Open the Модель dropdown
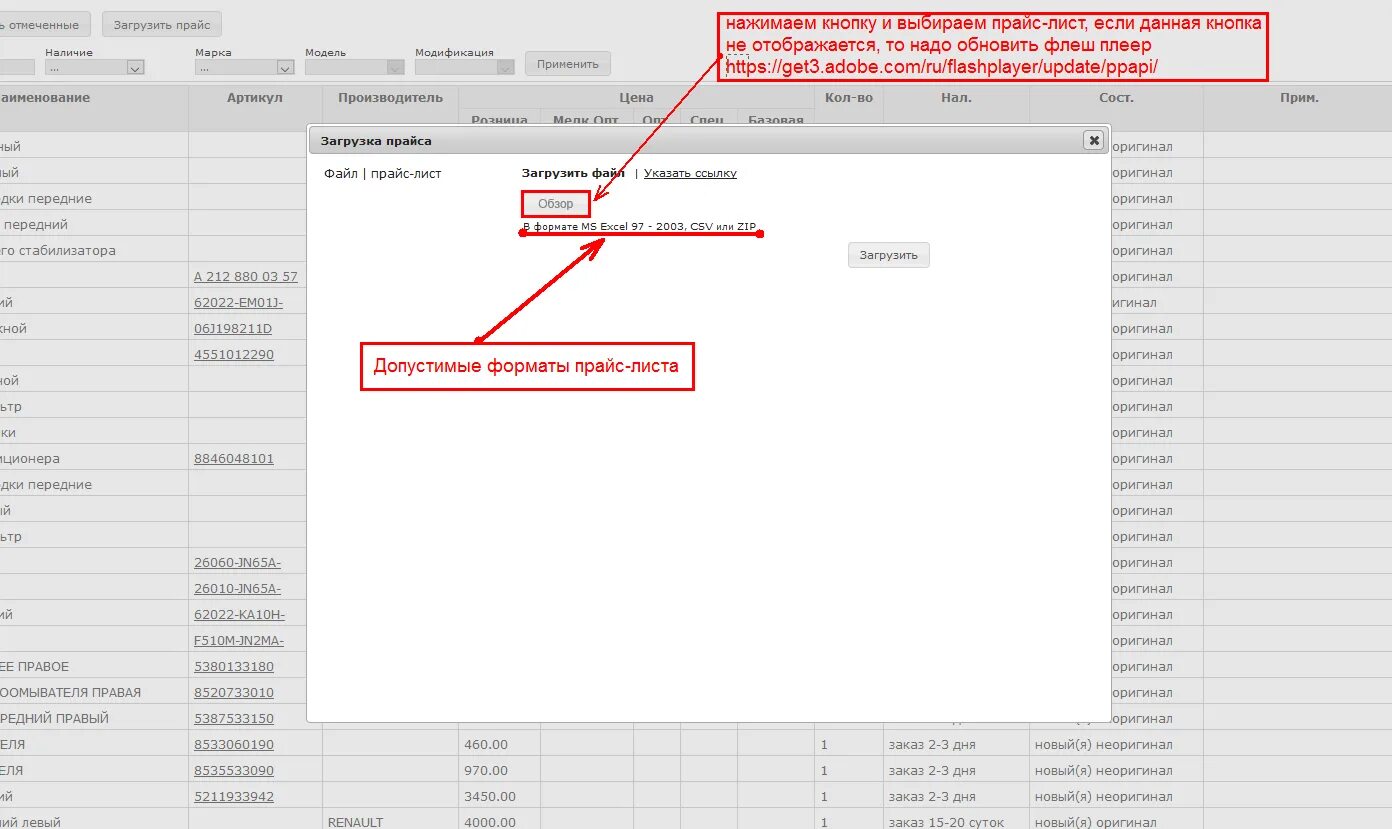This screenshot has height=829, width=1392. [355, 67]
